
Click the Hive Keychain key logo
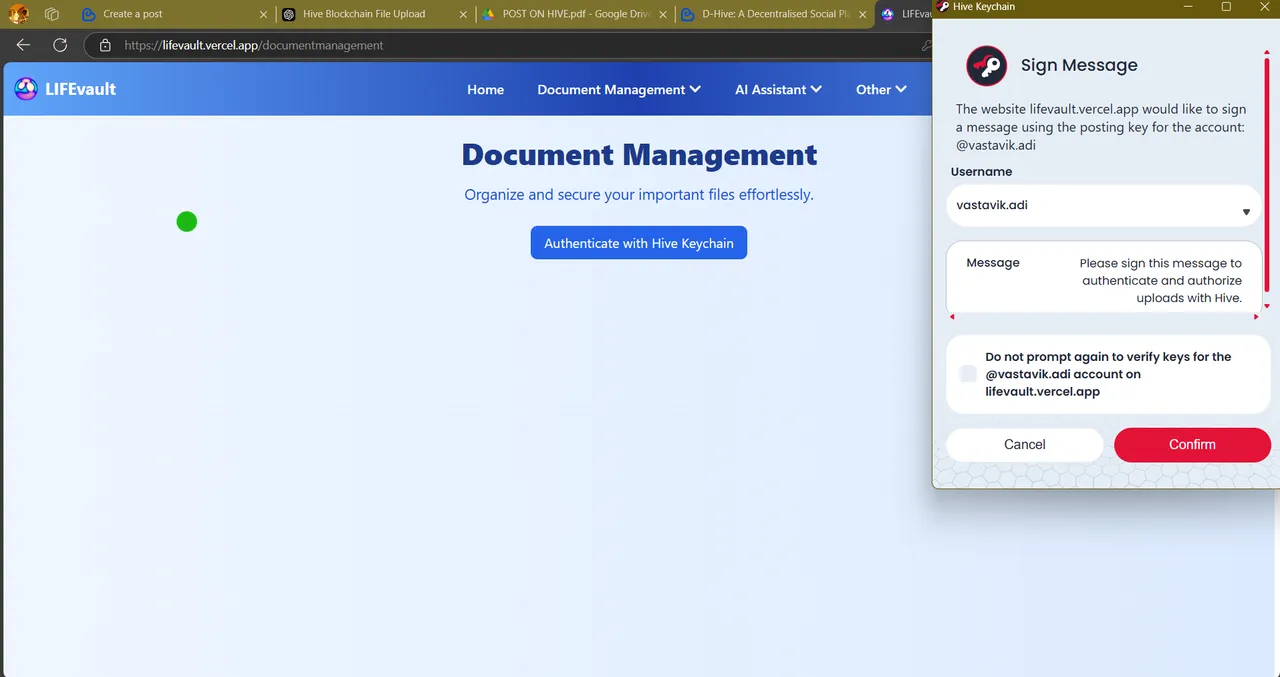click(986, 66)
